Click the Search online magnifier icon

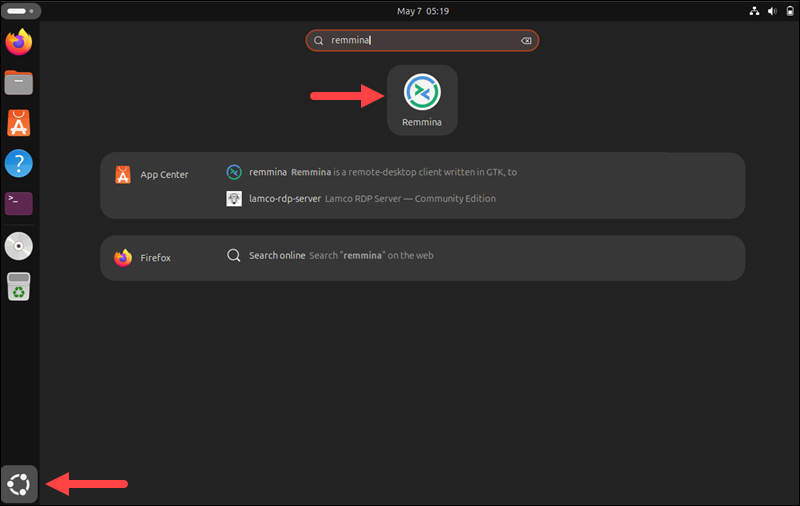point(234,256)
